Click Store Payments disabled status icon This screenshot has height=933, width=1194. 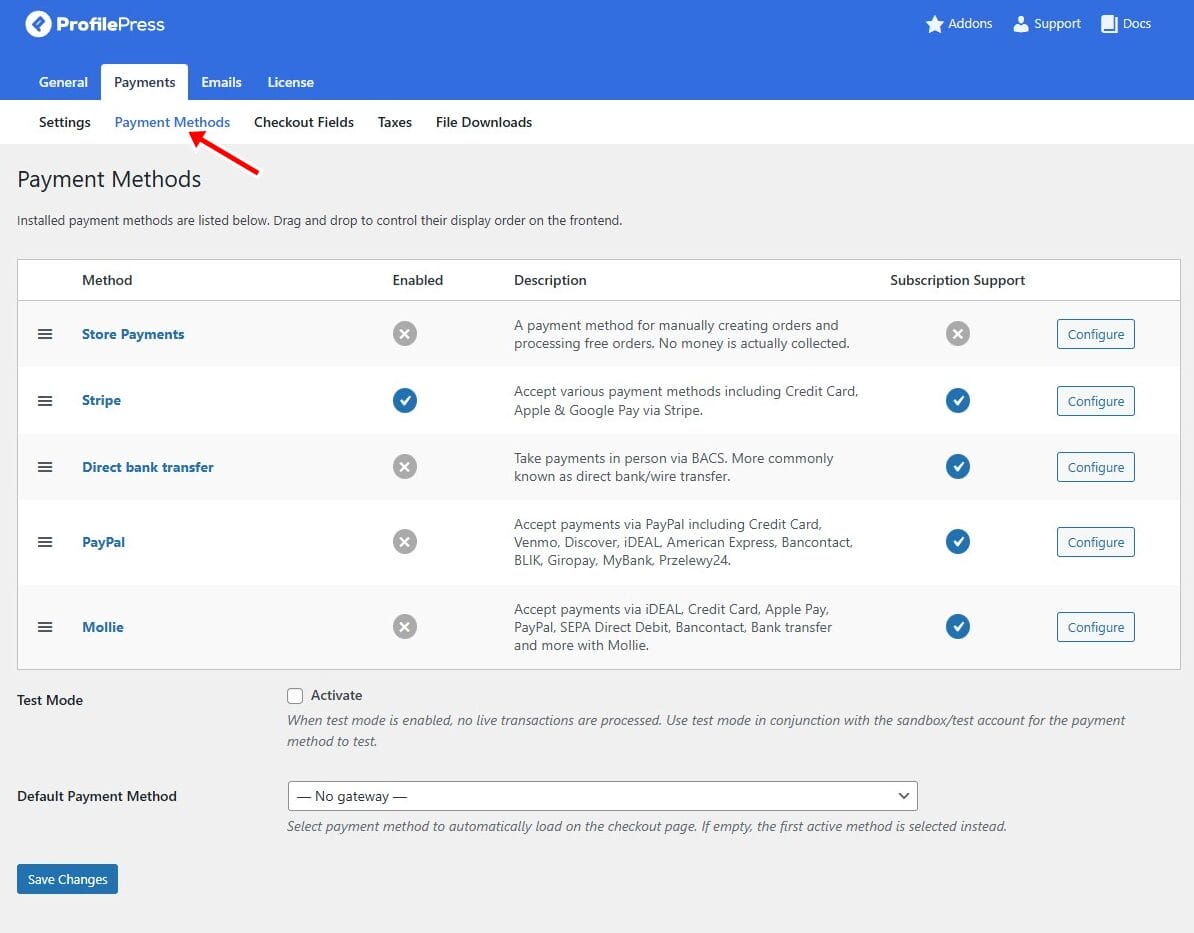(x=404, y=334)
